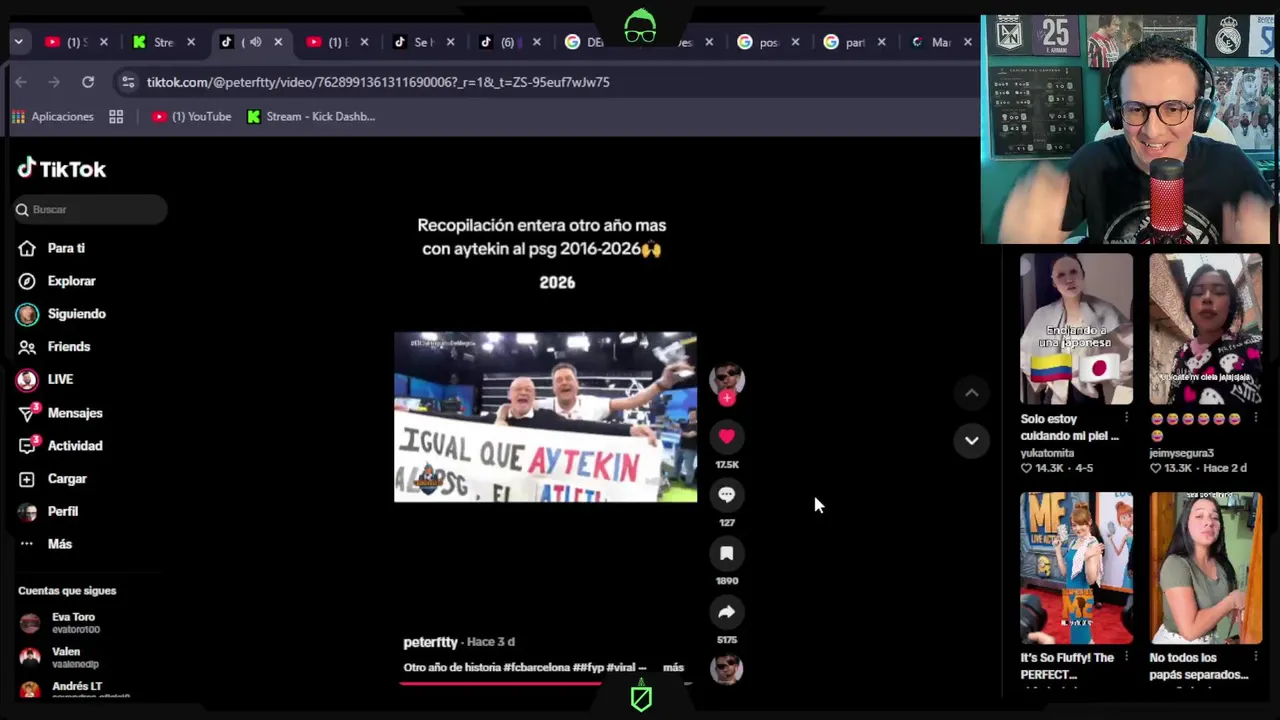The width and height of the screenshot is (1280, 720).
Task: Seek on the video progress bar
Action: 545,684
